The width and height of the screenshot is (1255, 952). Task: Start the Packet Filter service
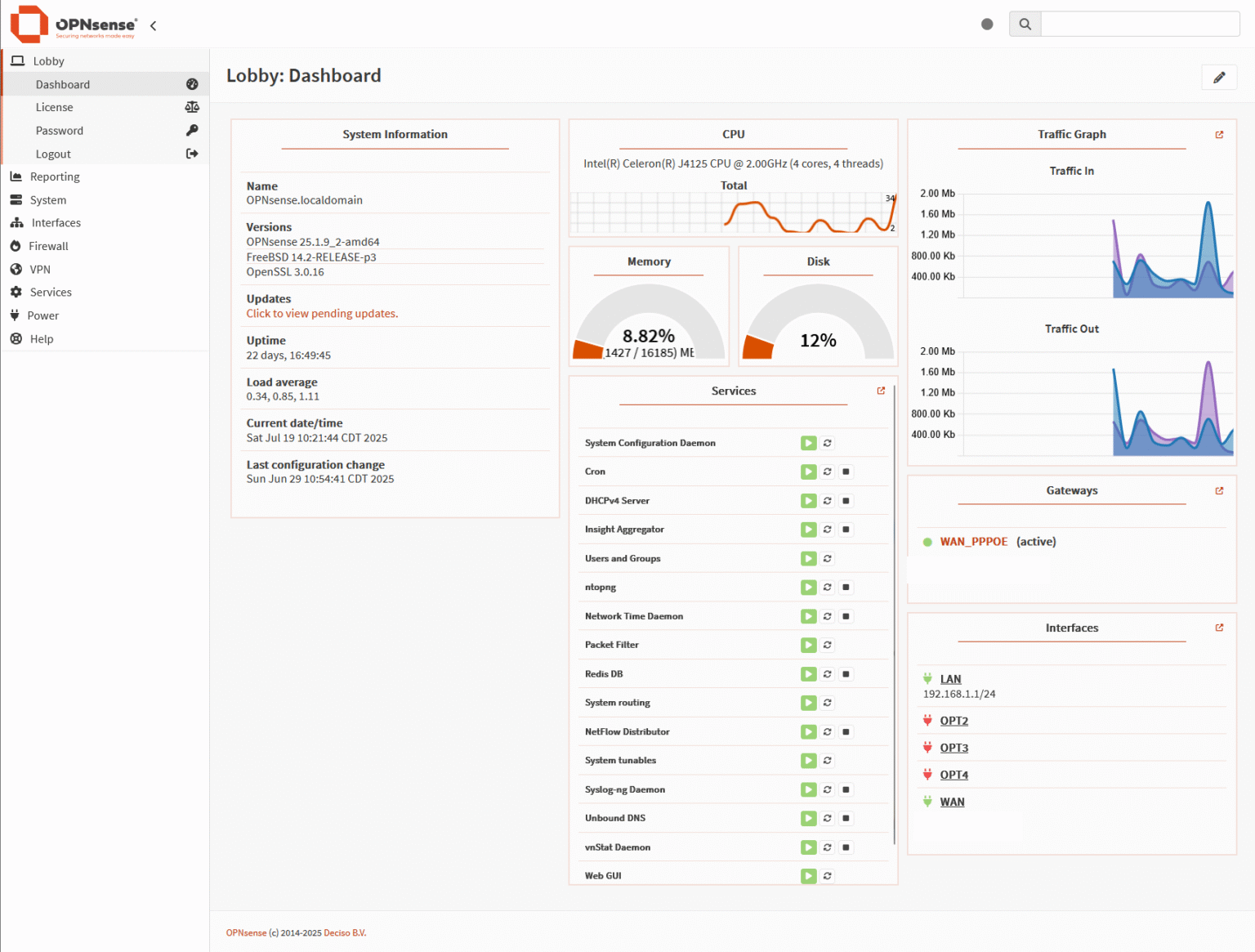pyautogui.click(x=808, y=645)
